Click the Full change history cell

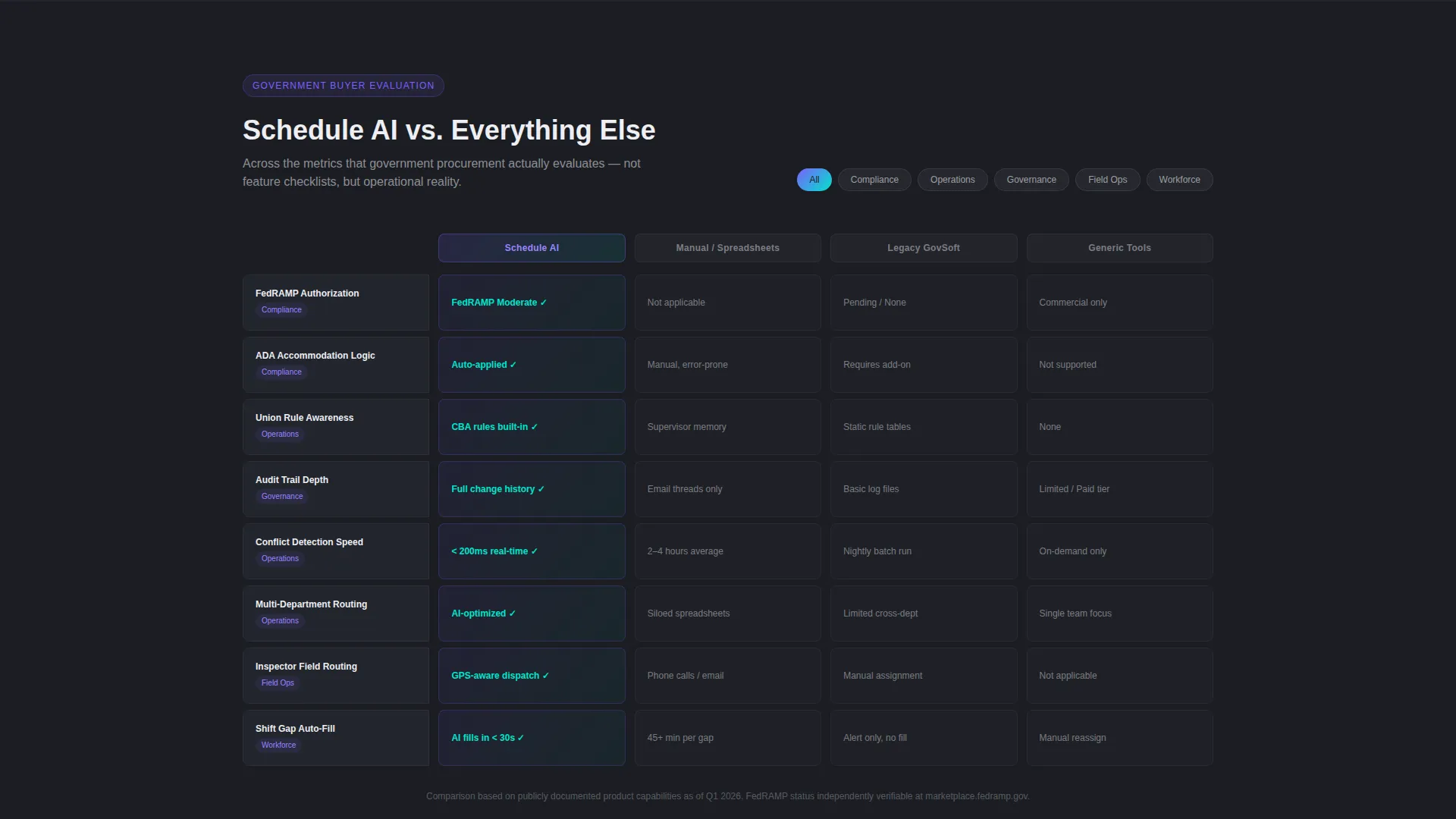pos(532,489)
